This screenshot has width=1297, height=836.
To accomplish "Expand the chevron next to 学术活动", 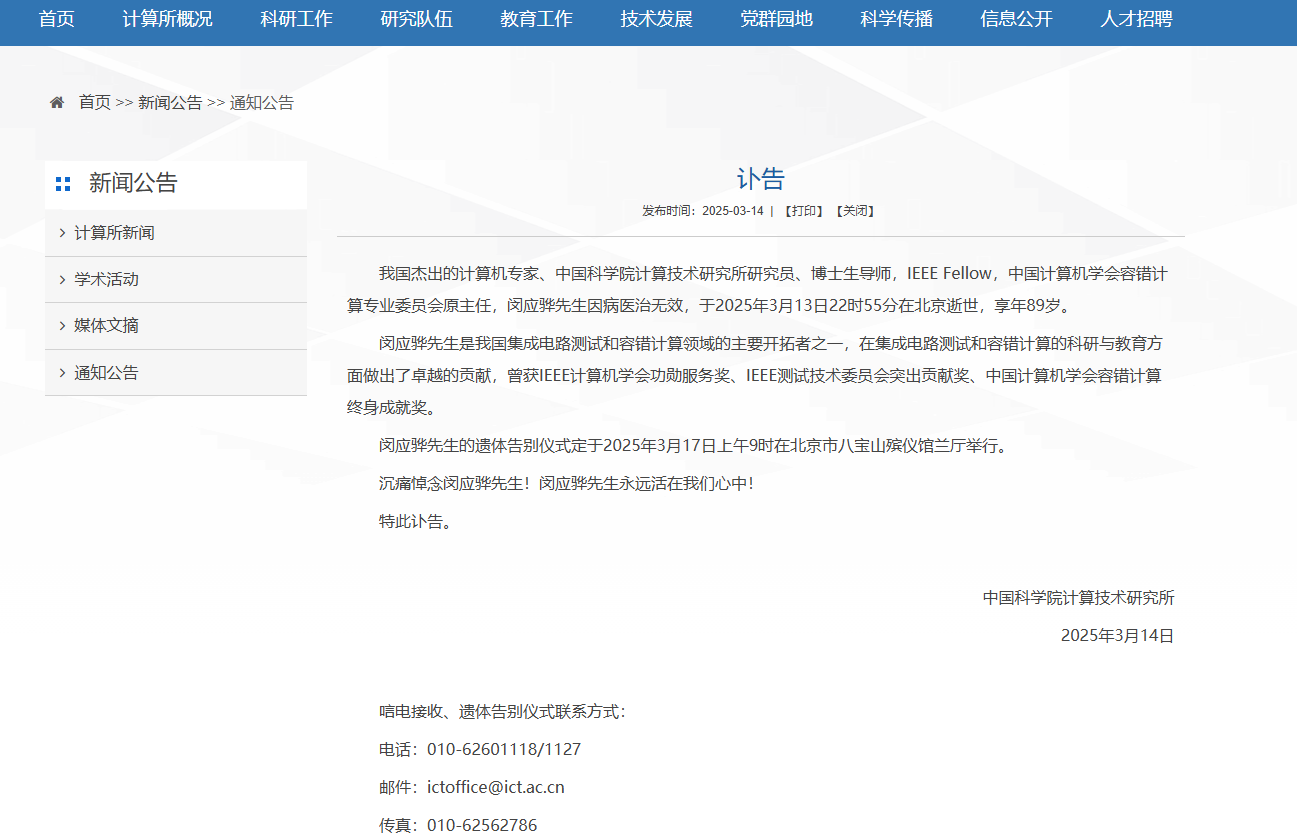I will pos(62,280).
